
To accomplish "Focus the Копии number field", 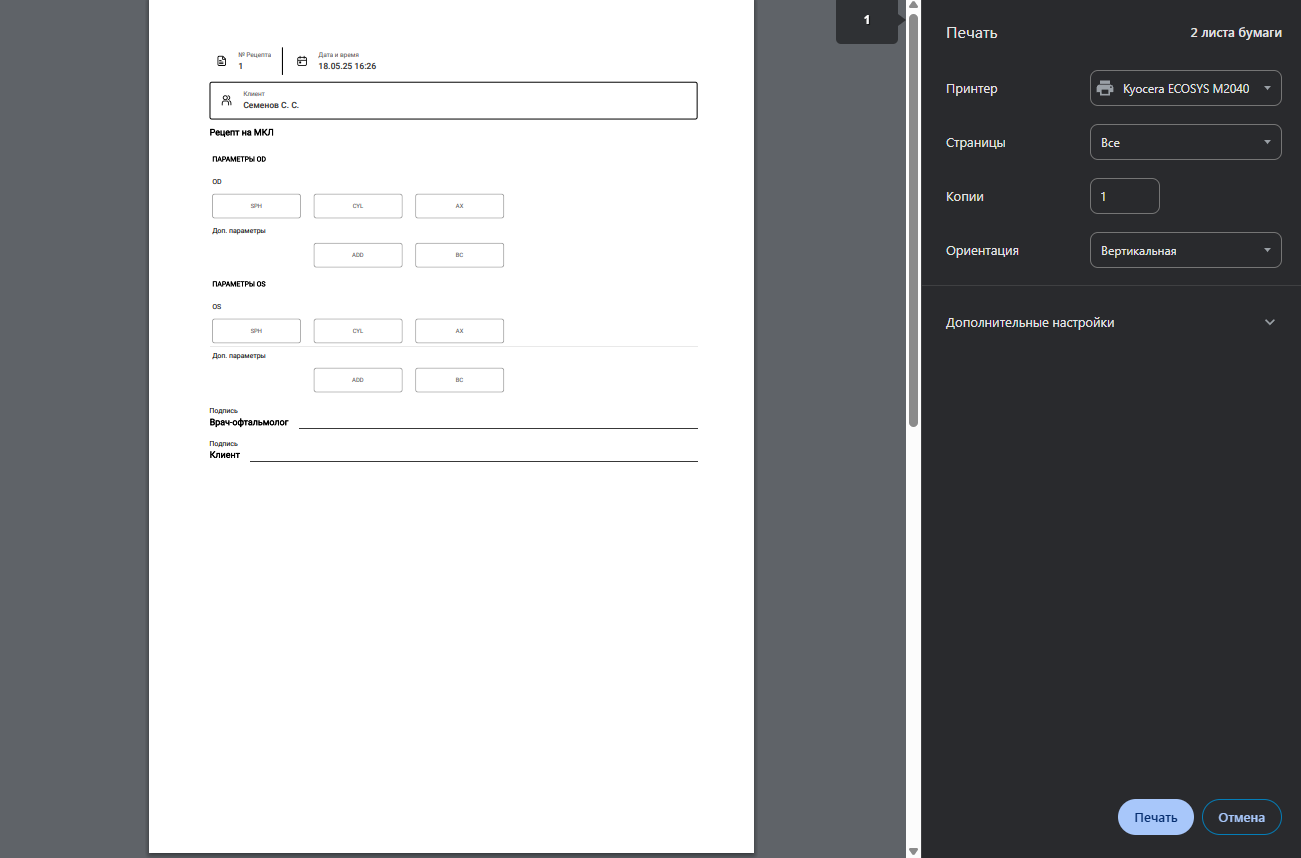I will [x=1124, y=196].
